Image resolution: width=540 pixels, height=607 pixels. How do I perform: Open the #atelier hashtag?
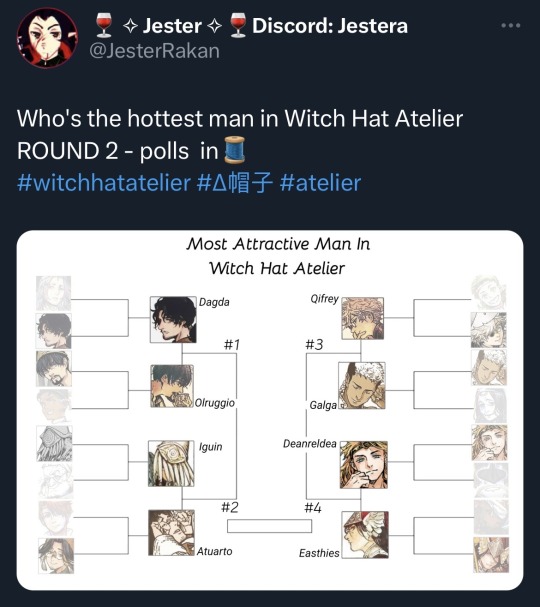pos(320,183)
